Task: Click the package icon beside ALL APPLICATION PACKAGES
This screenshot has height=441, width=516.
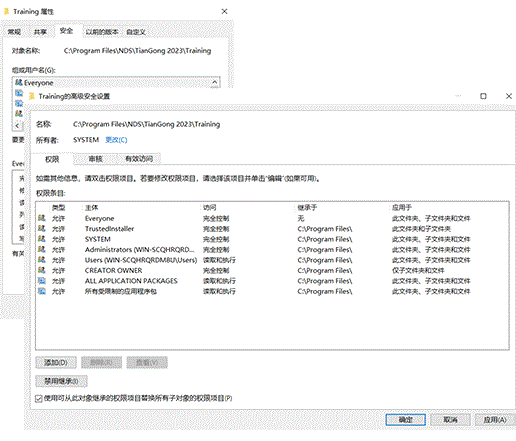Action: 42,281
